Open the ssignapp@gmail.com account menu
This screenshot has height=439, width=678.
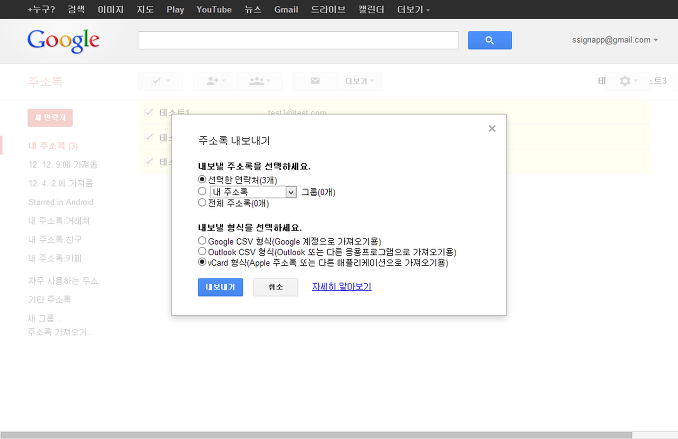614,40
